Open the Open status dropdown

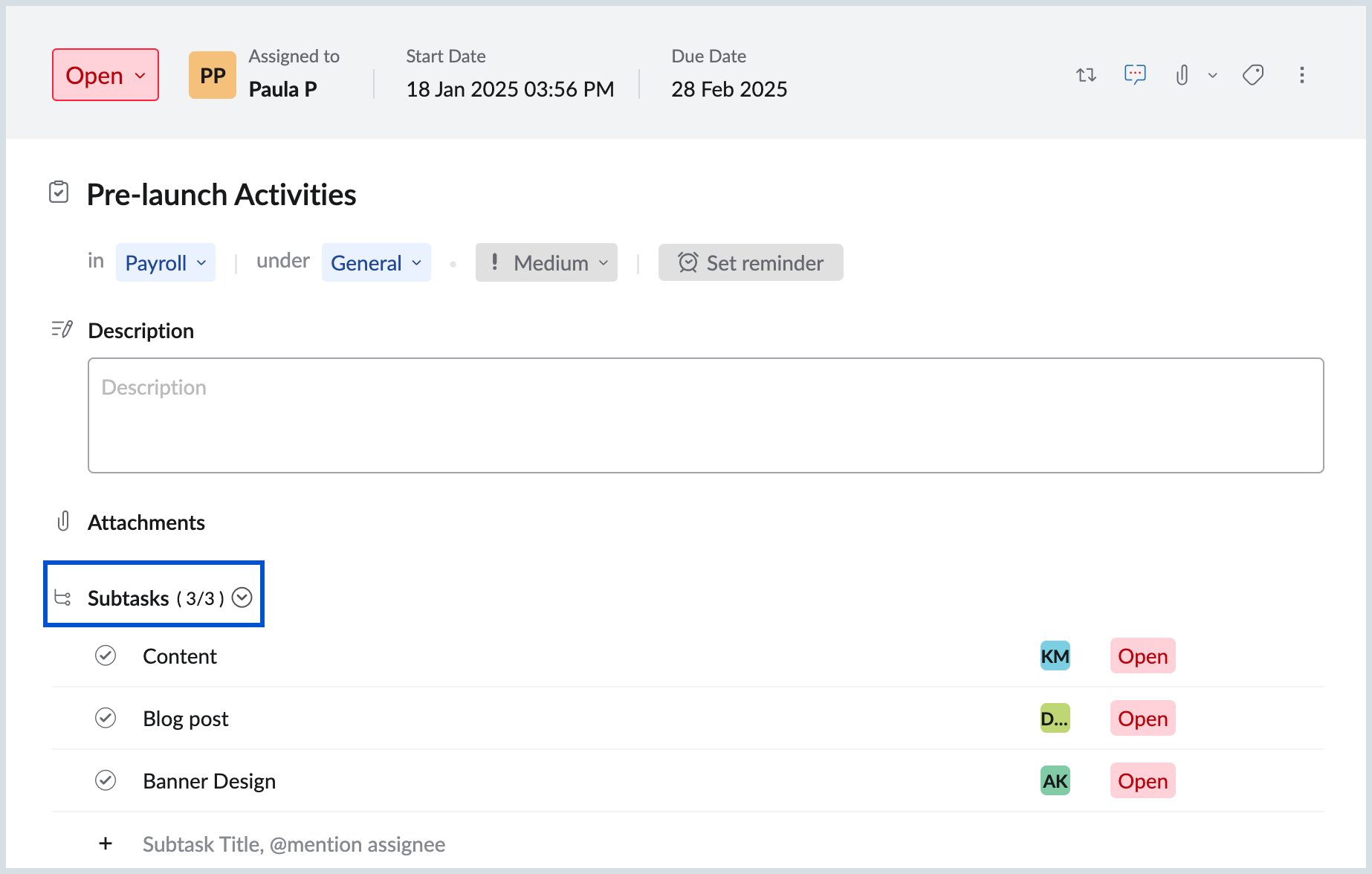[x=106, y=75]
